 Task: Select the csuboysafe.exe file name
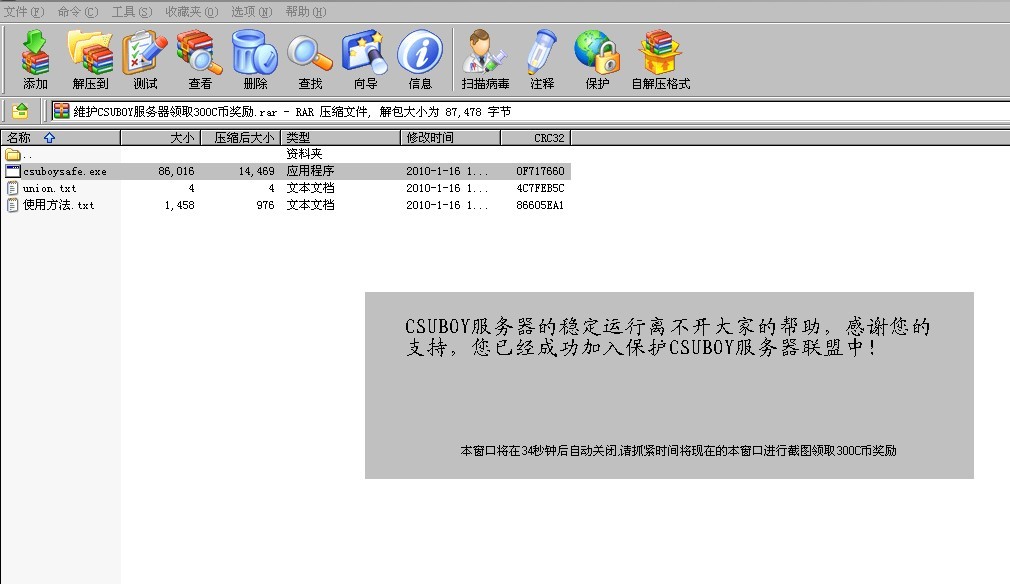pos(64,171)
